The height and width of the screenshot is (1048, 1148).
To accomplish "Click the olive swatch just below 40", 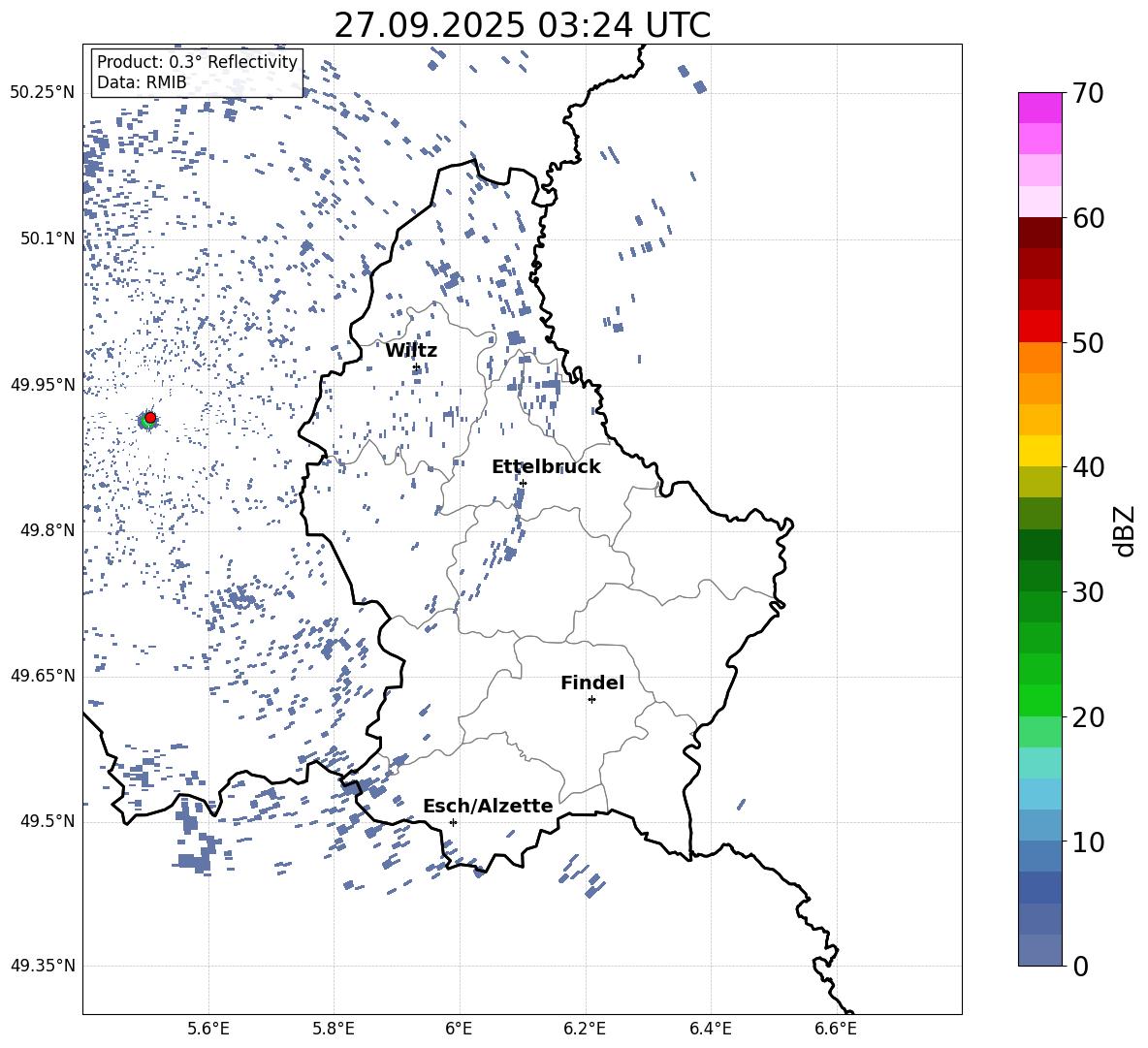I will [x=1039, y=482].
